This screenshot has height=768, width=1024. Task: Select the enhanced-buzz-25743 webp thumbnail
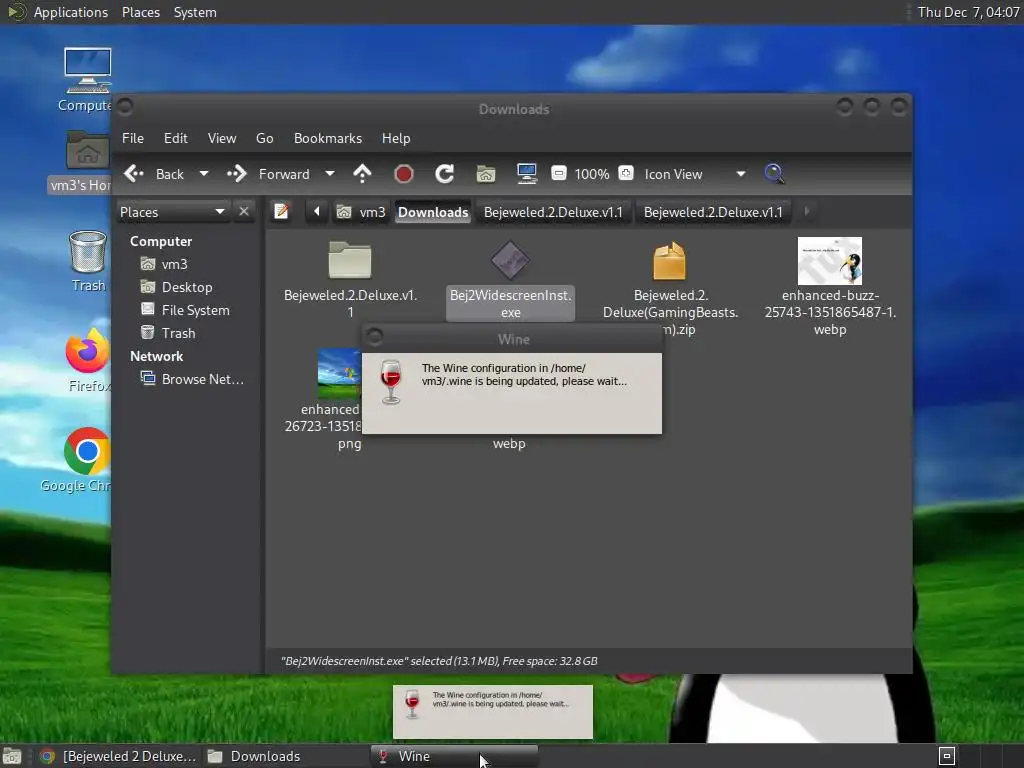tap(830, 261)
